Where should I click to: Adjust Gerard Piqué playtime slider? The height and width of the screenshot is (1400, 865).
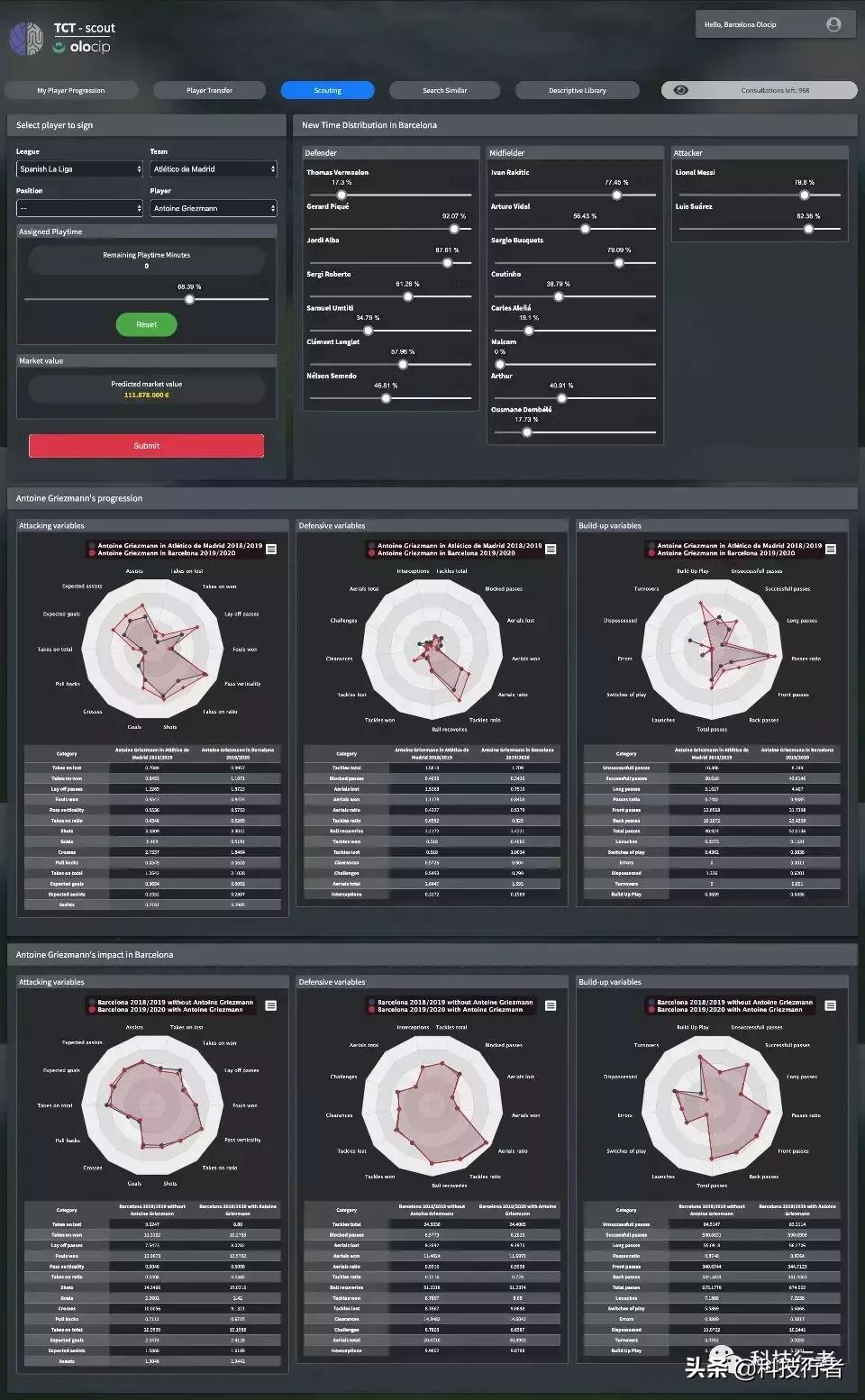[x=454, y=229]
